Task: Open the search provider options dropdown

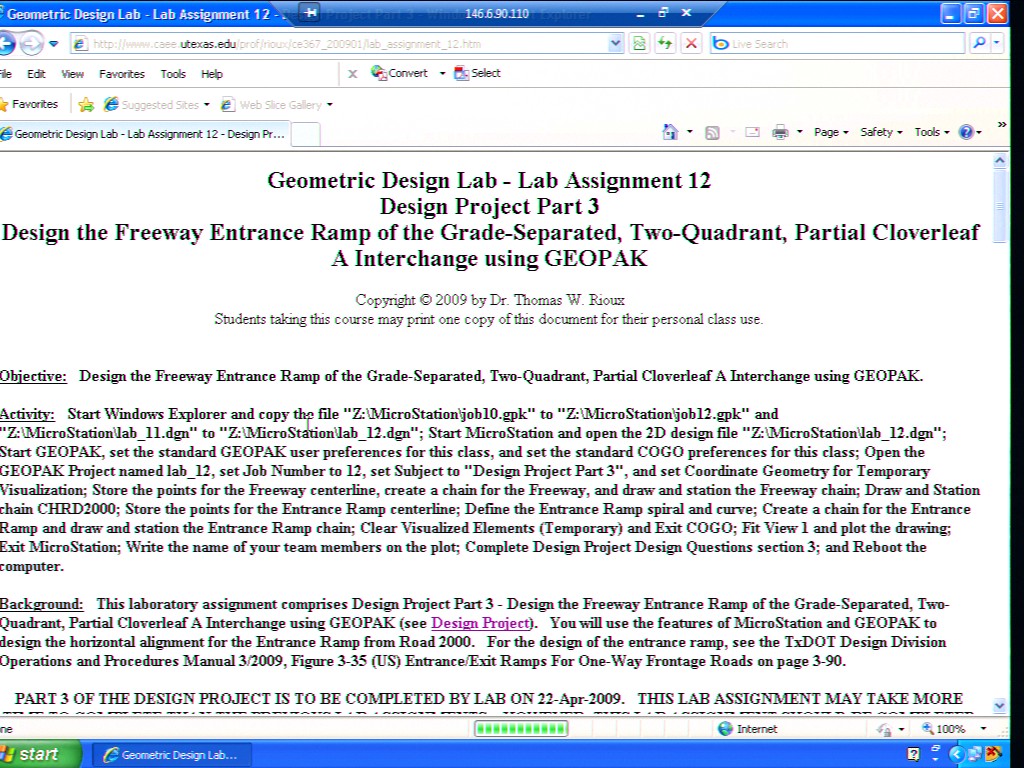Action: pyautogui.click(x=997, y=44)
